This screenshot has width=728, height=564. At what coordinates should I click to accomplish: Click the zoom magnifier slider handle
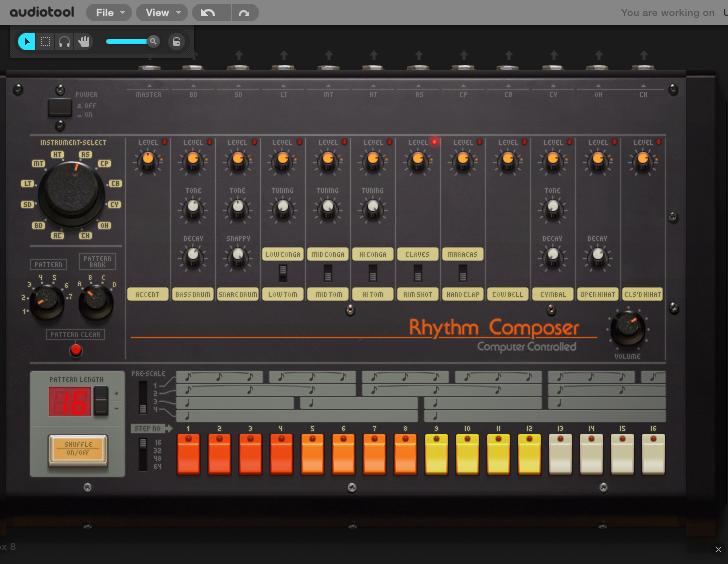(153, 41)
